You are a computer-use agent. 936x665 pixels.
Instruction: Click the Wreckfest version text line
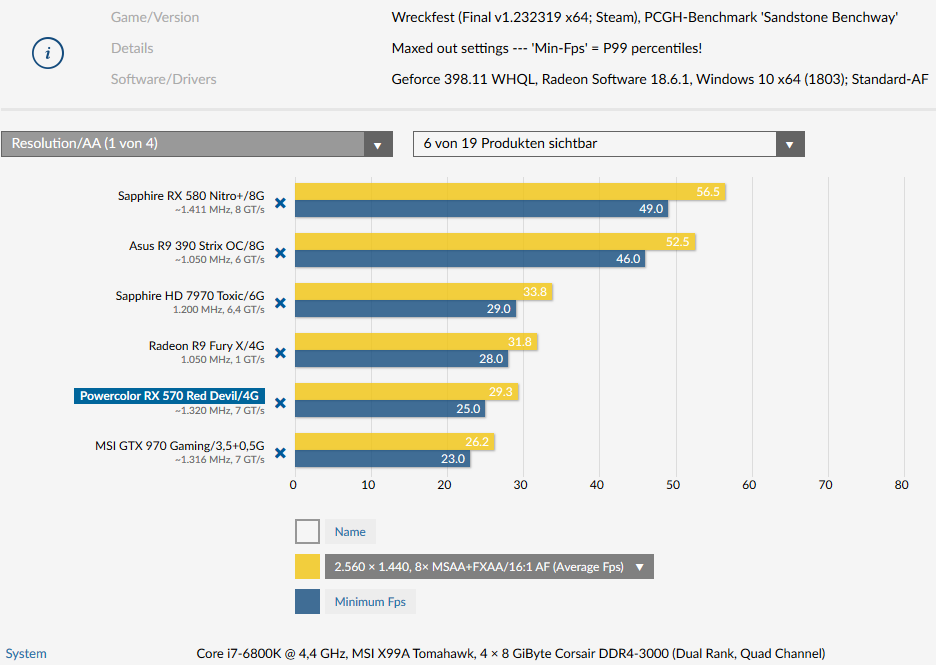[x=645, y=17]
